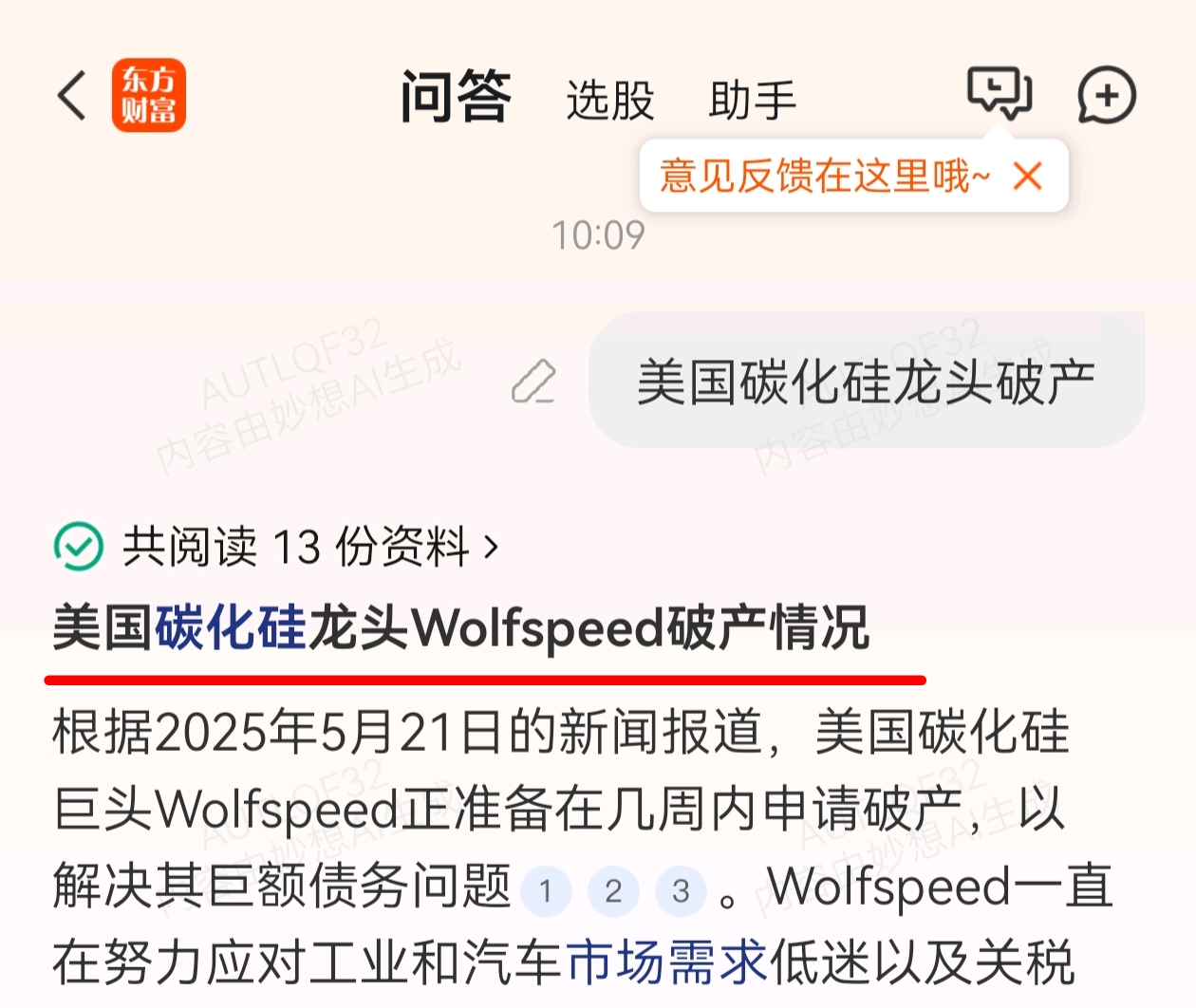Switch to the 助手 tab
This screenshot has width=1196, height=1008.
[x=753, y=100]
